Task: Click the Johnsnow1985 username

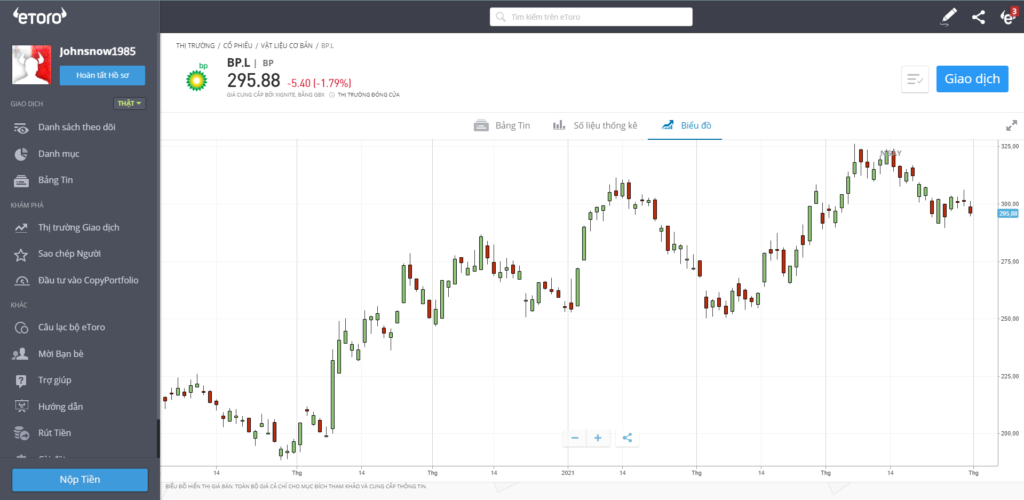Action: [97, 52]
